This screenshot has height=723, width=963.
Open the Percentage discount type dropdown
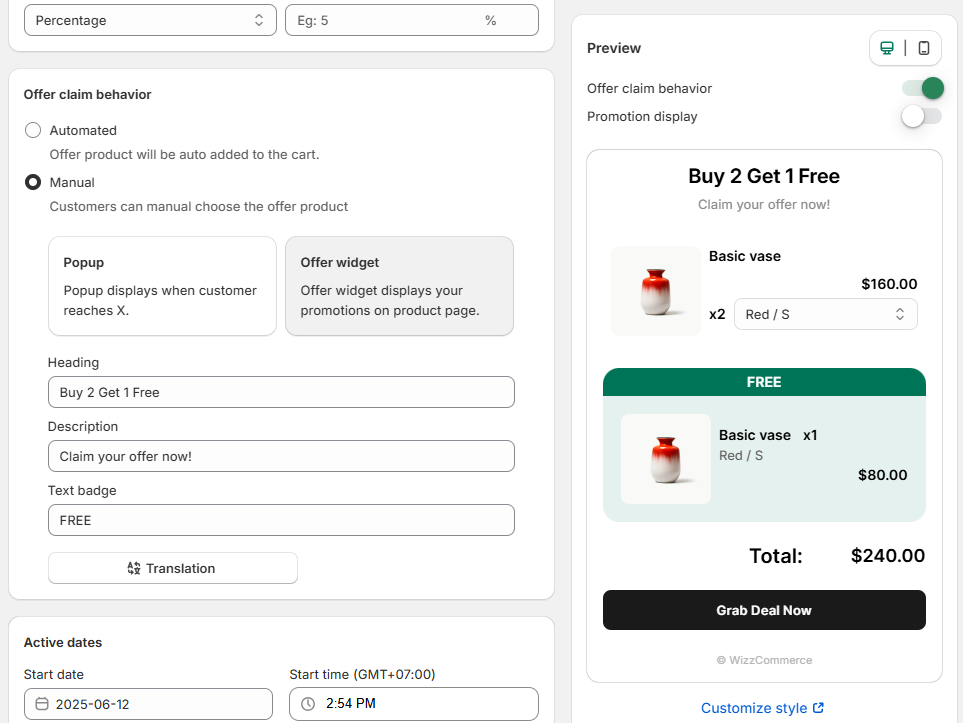click(x=150, y=20)
